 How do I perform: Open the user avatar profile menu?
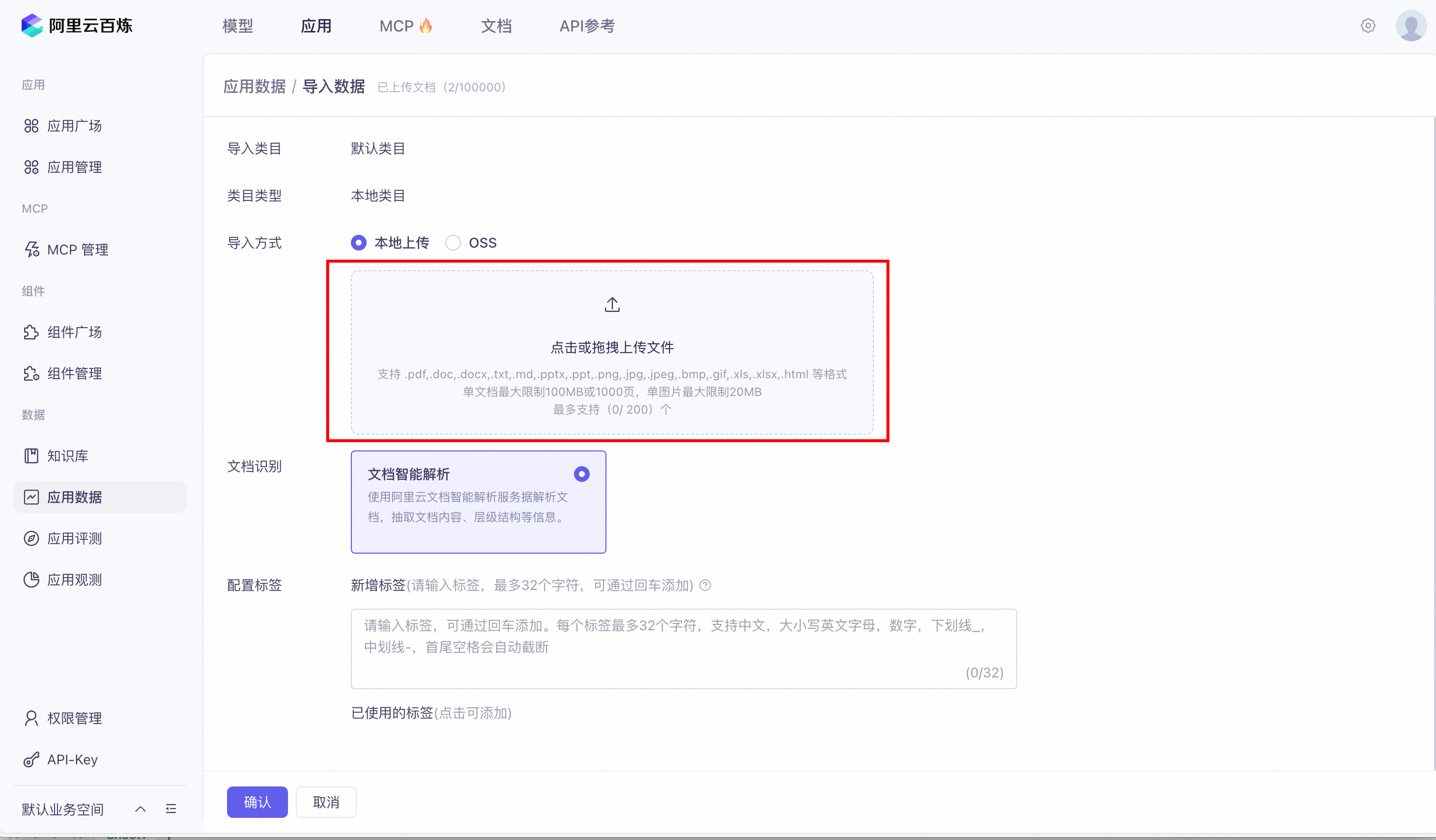point(1410,26)
